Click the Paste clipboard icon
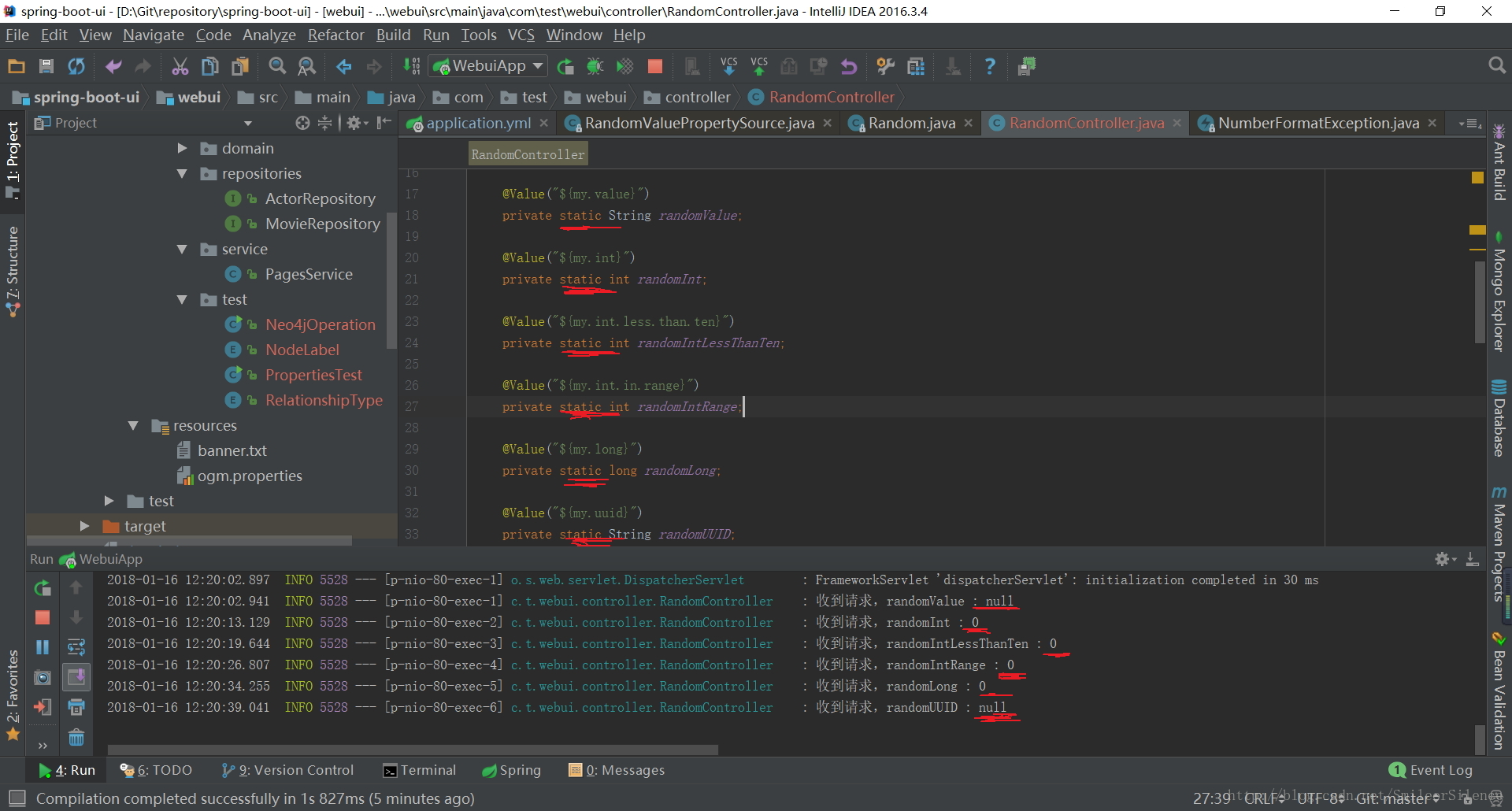1512x811 pixels. coord(240,66)
